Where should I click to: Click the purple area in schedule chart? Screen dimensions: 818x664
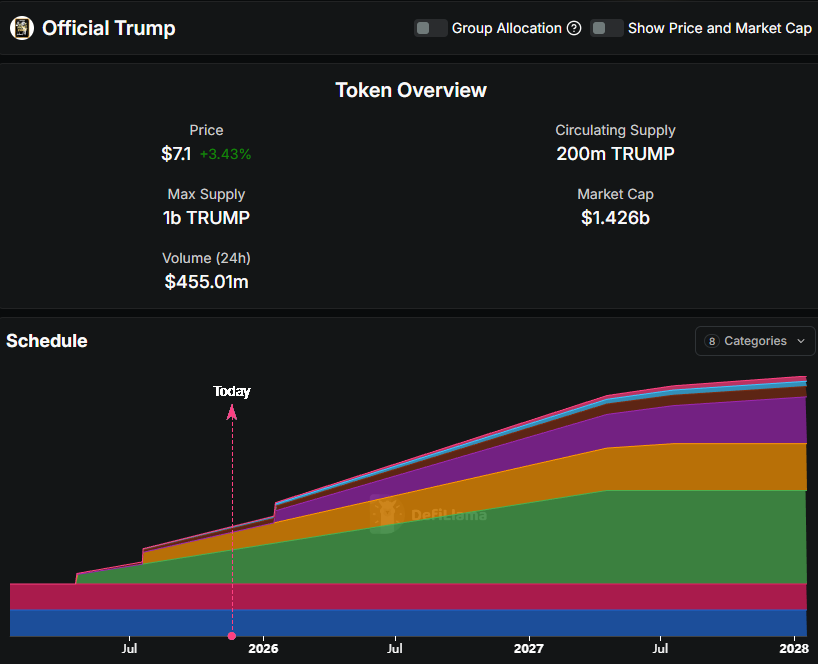click(720, 422)
